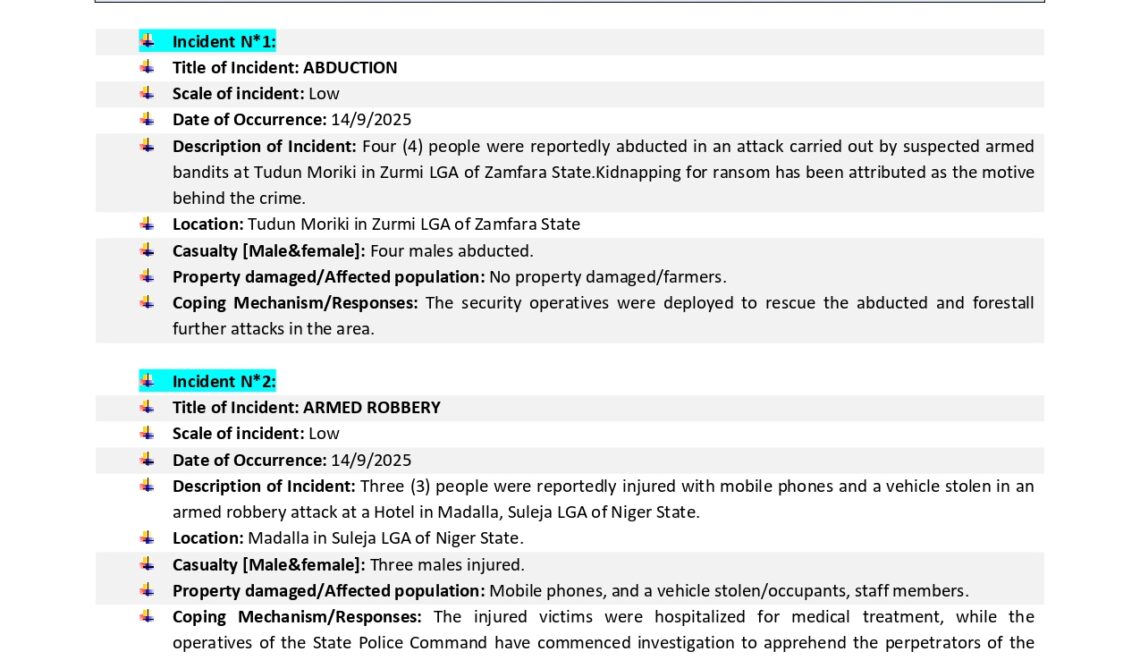This screenshot has width=1140, height=660.
Task: Click bullet icon next to Title of Incident: ABDUCTION
Action: [x=147, y=67]
